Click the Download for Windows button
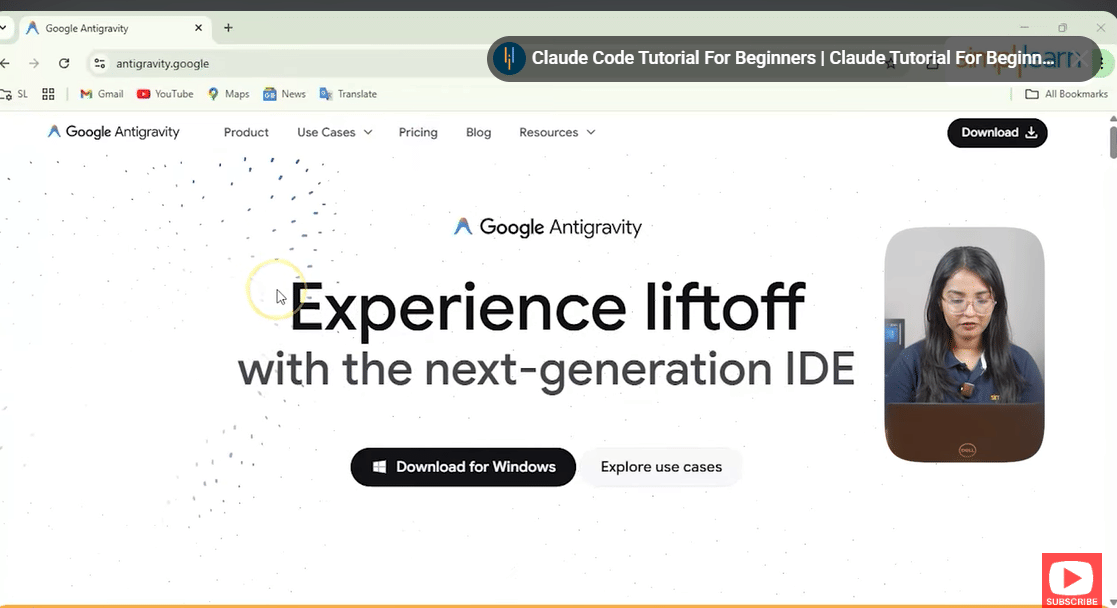Viewport: 1117px width, 608px height. click(462, 467)
